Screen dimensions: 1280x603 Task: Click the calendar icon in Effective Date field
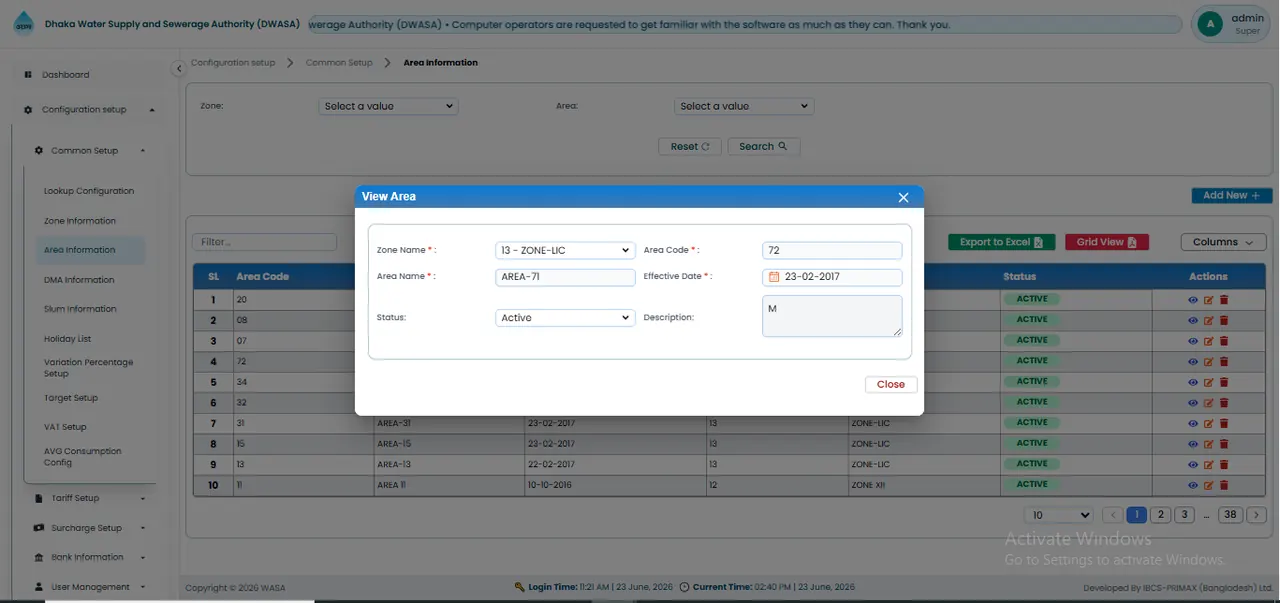pyautogui.click(x=774, y=277)
